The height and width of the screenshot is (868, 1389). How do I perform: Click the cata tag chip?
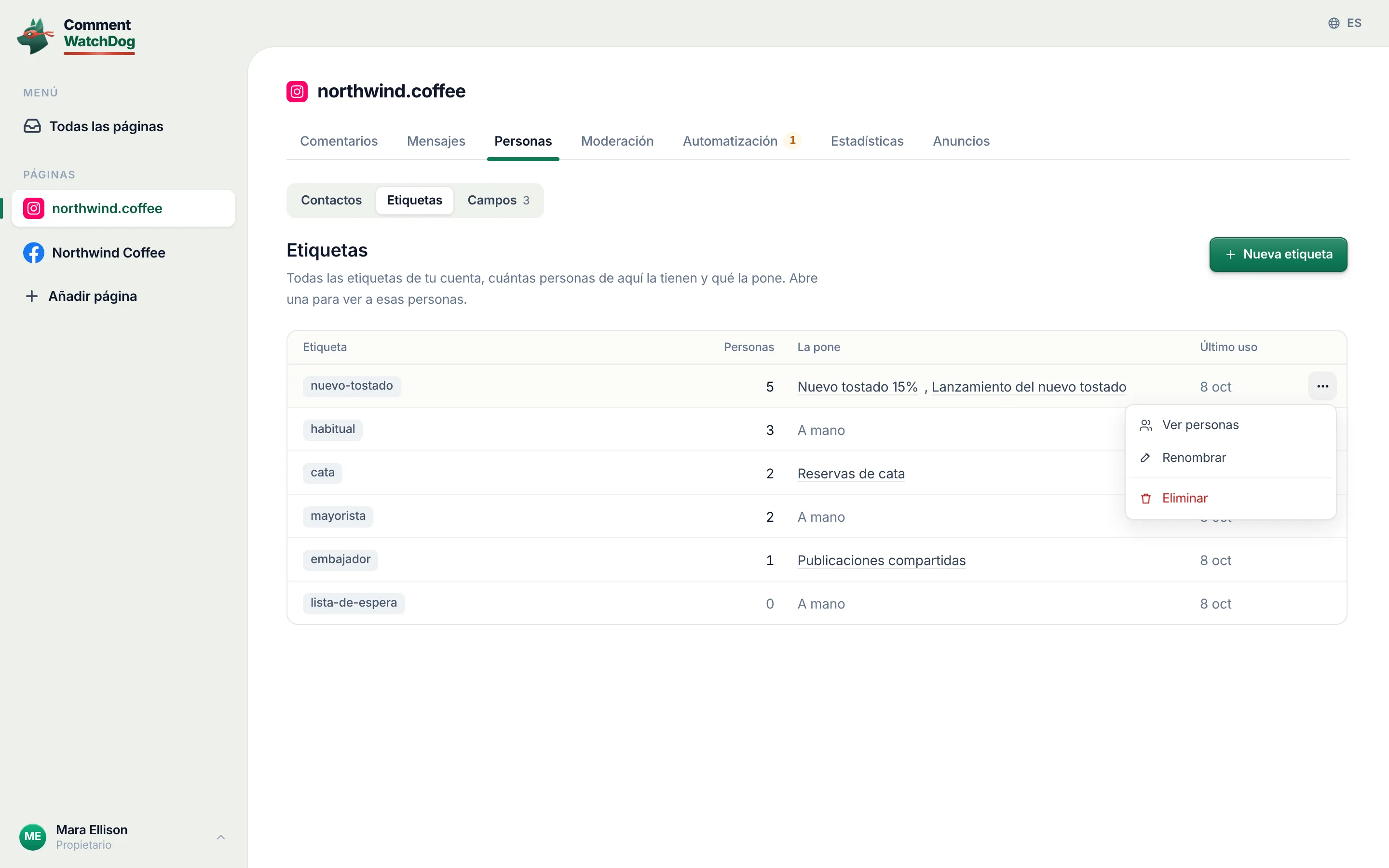[x=322, y=473]
